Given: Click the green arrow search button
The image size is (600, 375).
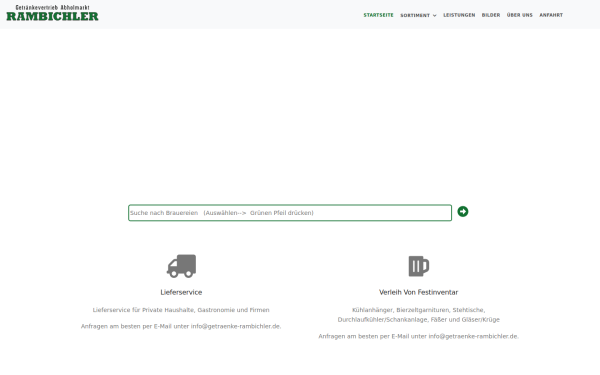Looking at the screenshot, I should click(x=463, y=211).
